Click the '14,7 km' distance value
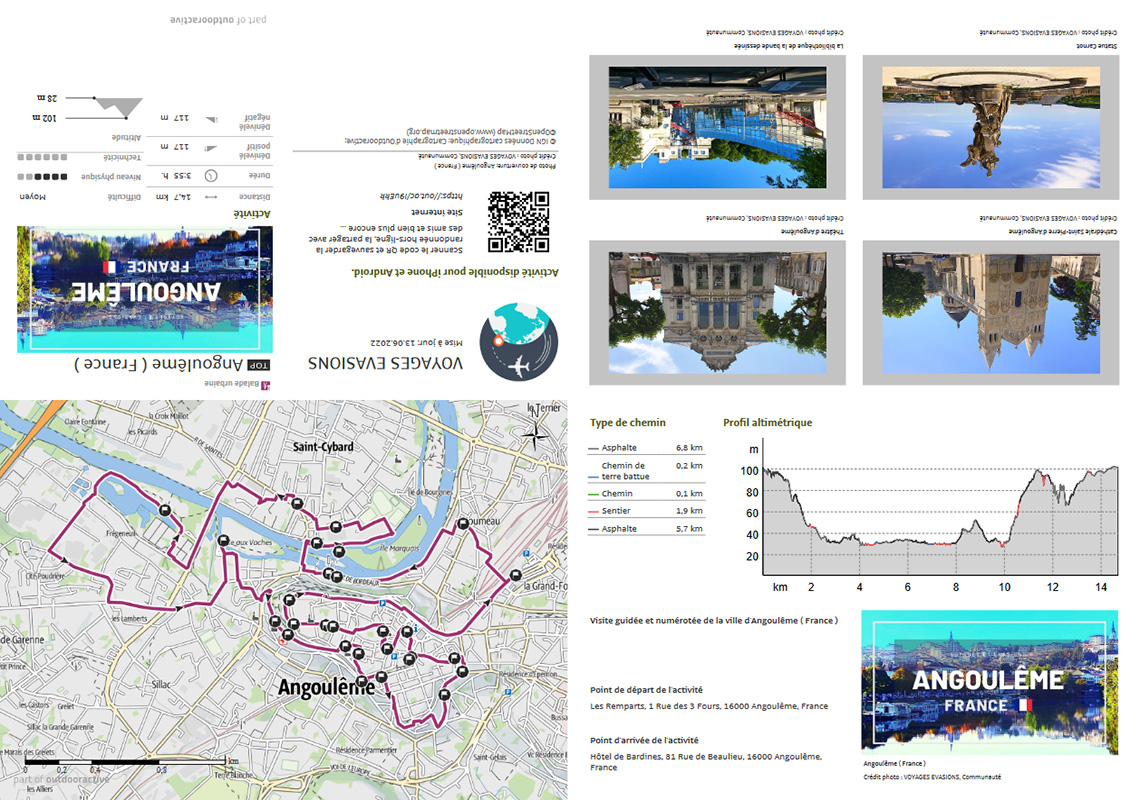Image resolution: width=1140 pixels, height=800 pixels. point(174,197)
